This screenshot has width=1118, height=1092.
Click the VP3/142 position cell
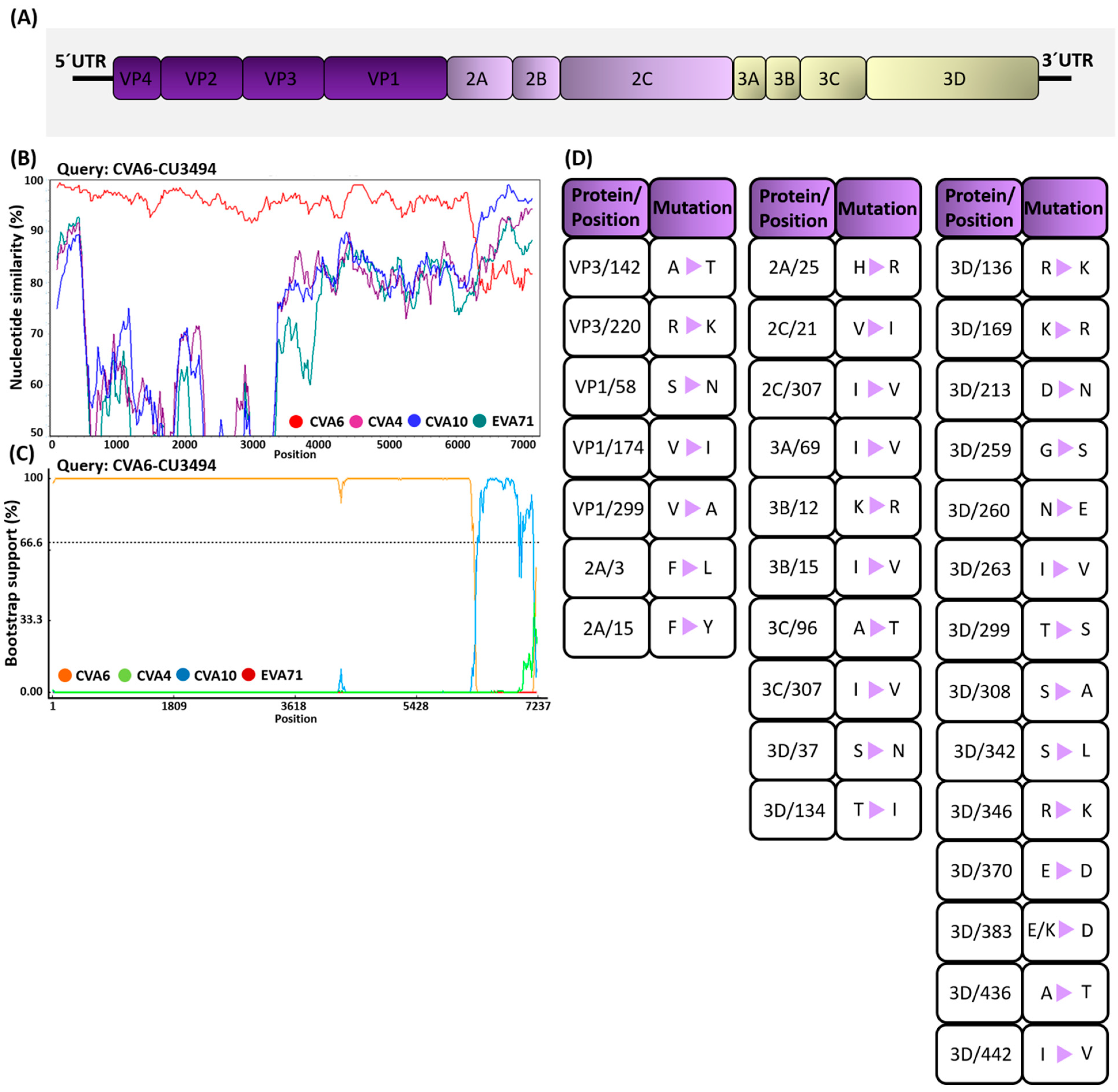pos(605,267)
